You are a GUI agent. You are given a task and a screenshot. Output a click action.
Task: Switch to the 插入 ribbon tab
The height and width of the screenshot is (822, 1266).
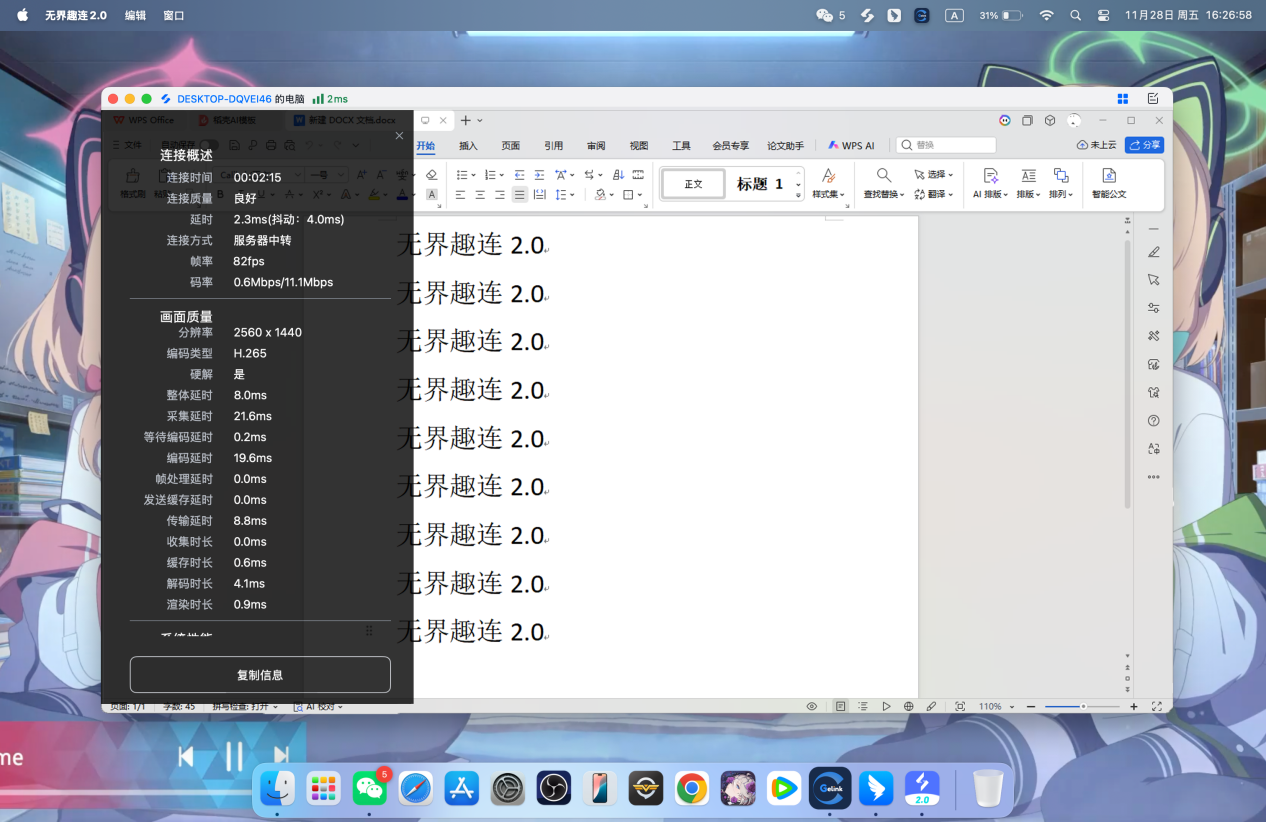click(468, 146)
